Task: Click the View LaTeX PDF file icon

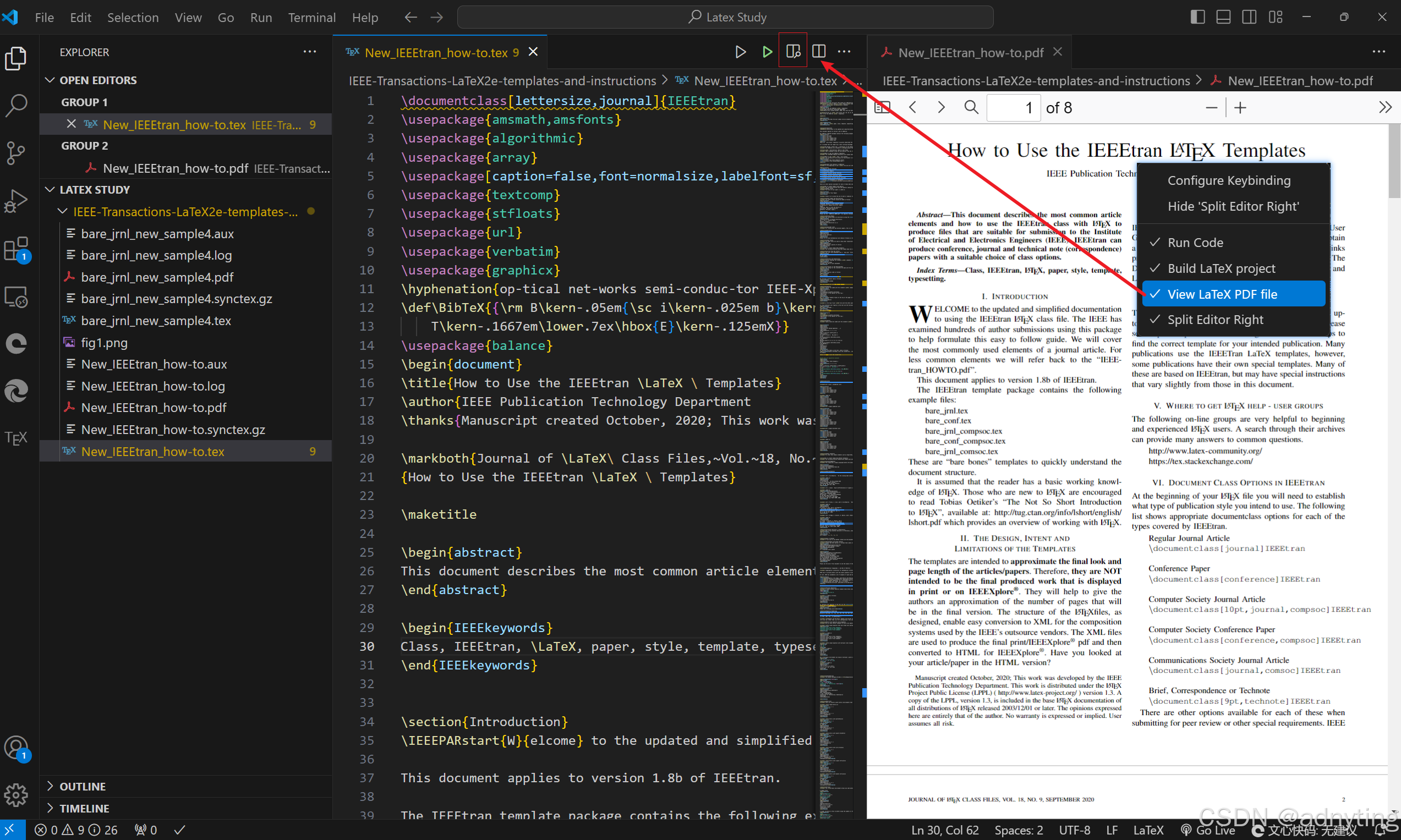Action: click(x=793, y=52)
